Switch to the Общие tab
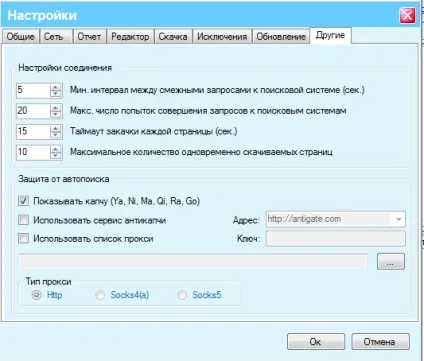 point(21,36)
